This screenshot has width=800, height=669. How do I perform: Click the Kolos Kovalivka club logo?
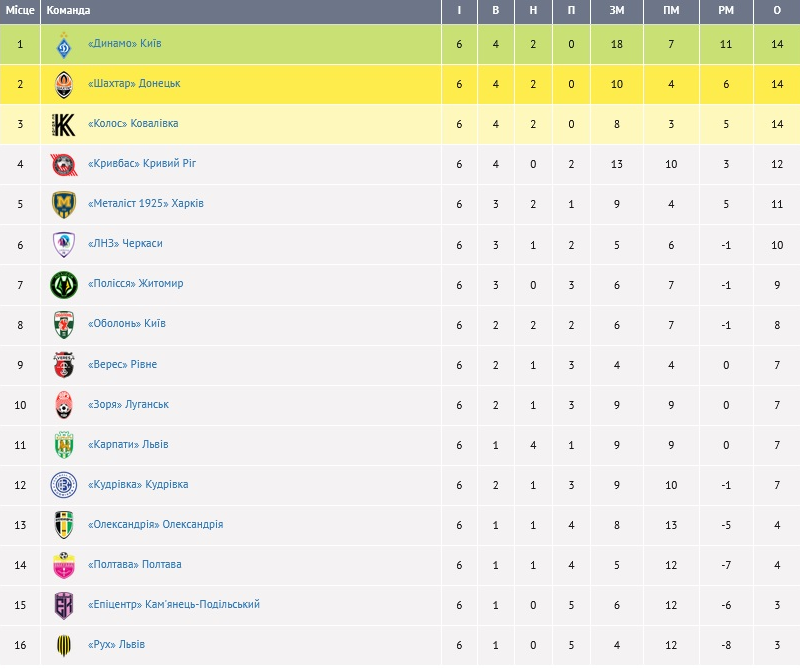[x=64, y=125]
